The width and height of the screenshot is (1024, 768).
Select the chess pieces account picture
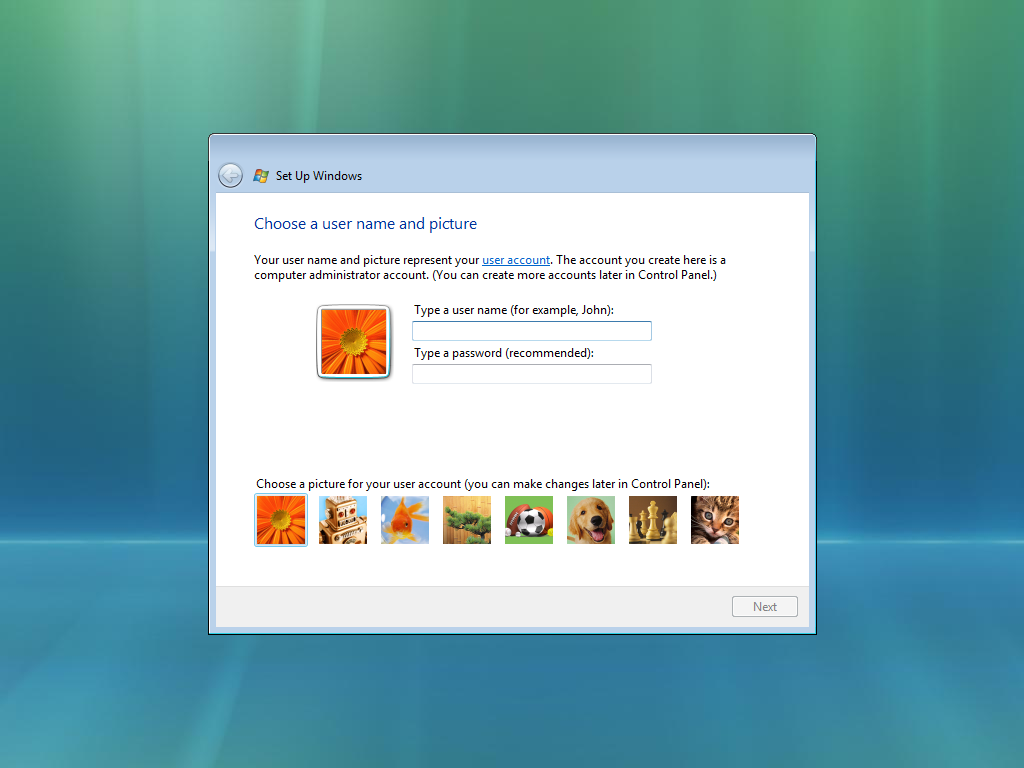[x=653, y=520]
